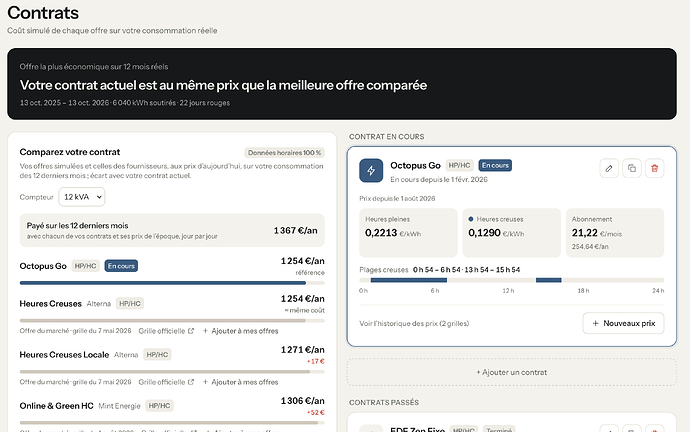The height and width of the screenshot is (432, 690).
Task: Click the En cours badge in comparison list
Action: point(121,266)
